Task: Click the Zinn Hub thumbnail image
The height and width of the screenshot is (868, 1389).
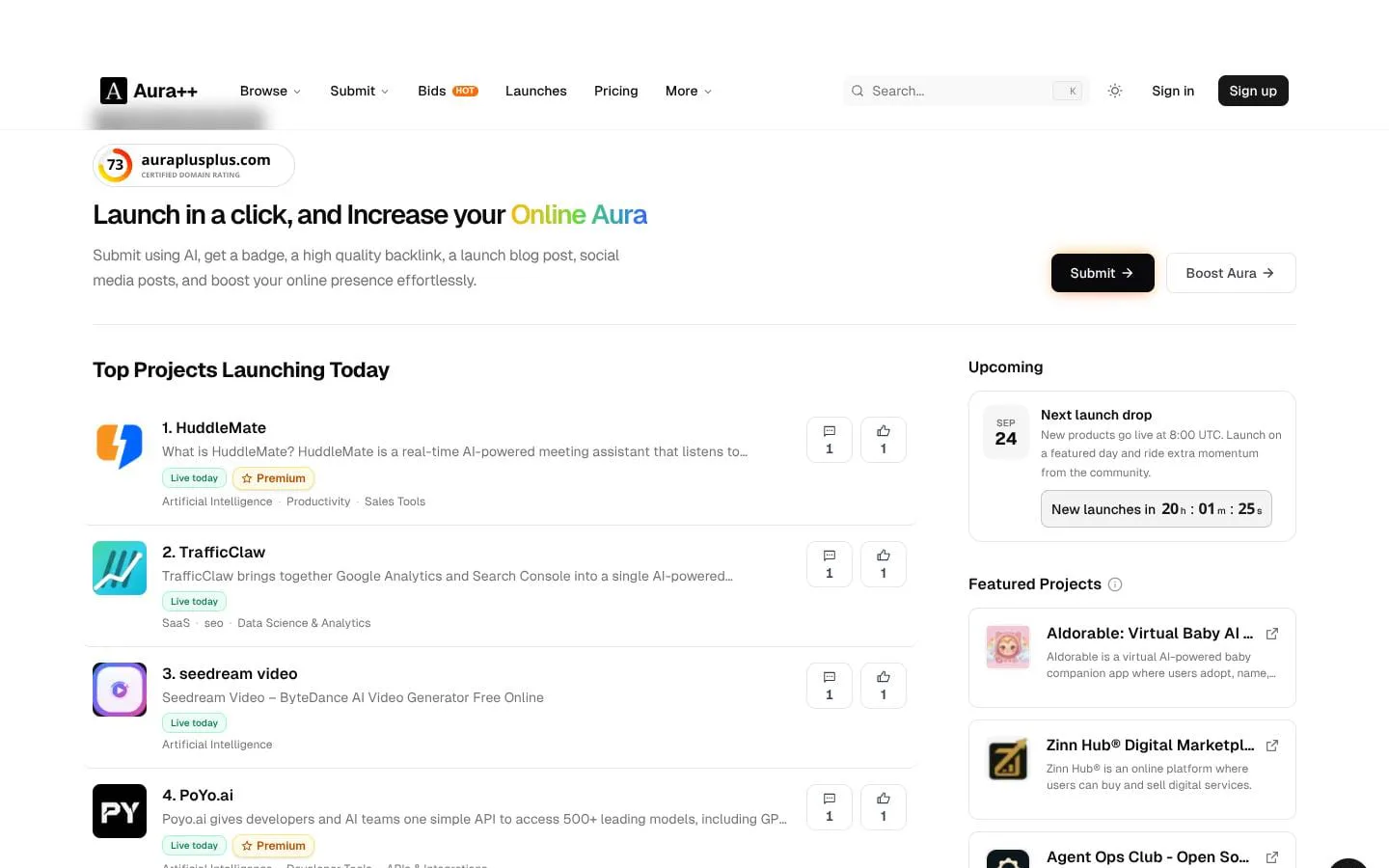Action: (1008, 759)
